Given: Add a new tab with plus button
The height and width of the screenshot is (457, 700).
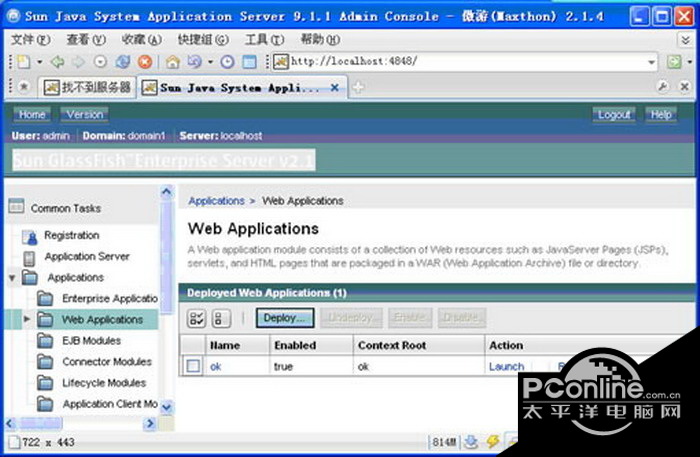Looking at the screenshot, I should click(x=358, y=87).
